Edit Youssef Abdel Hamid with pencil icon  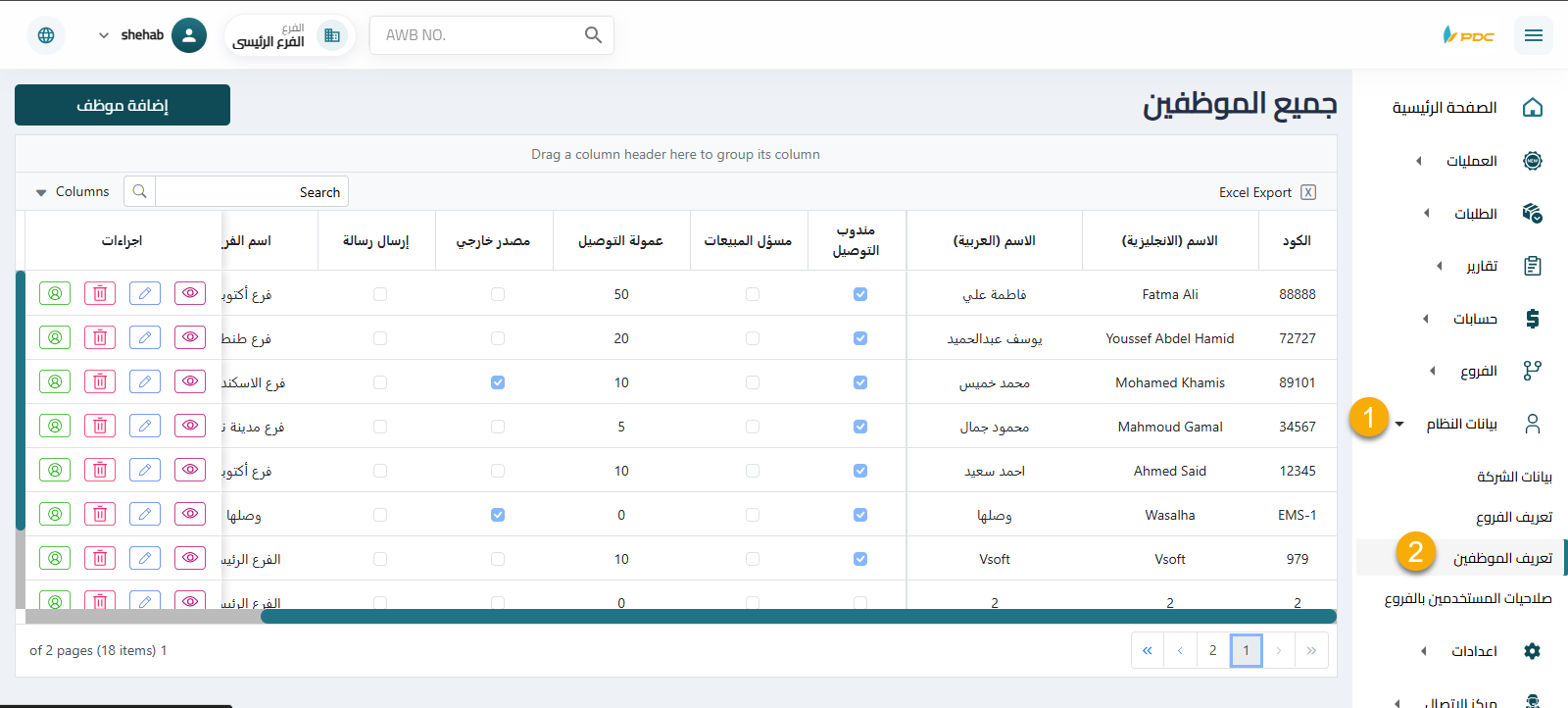point(145,337)
